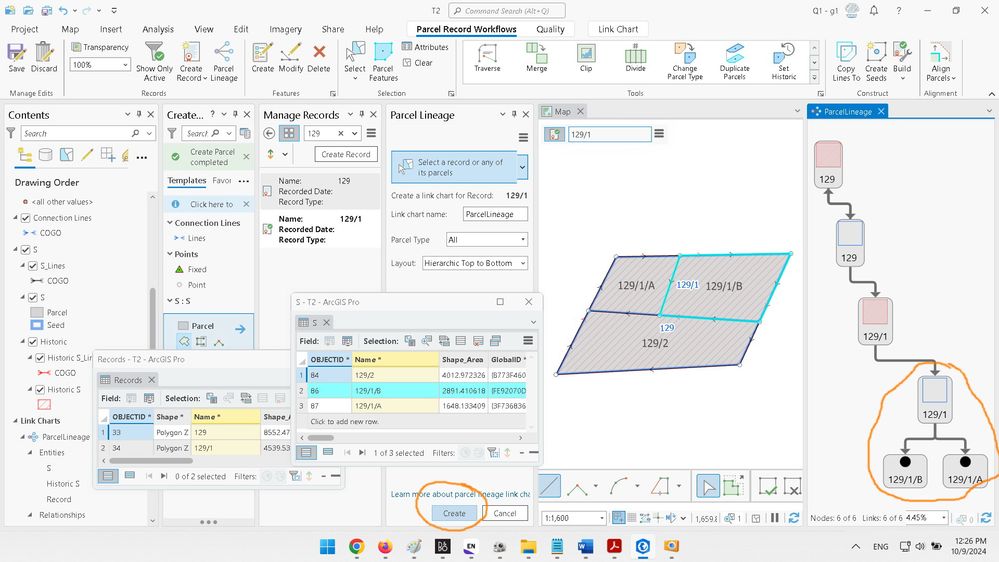Select the 129/1/A row in S table
Viewport: 999px width, 562px height.
[414, 406]
